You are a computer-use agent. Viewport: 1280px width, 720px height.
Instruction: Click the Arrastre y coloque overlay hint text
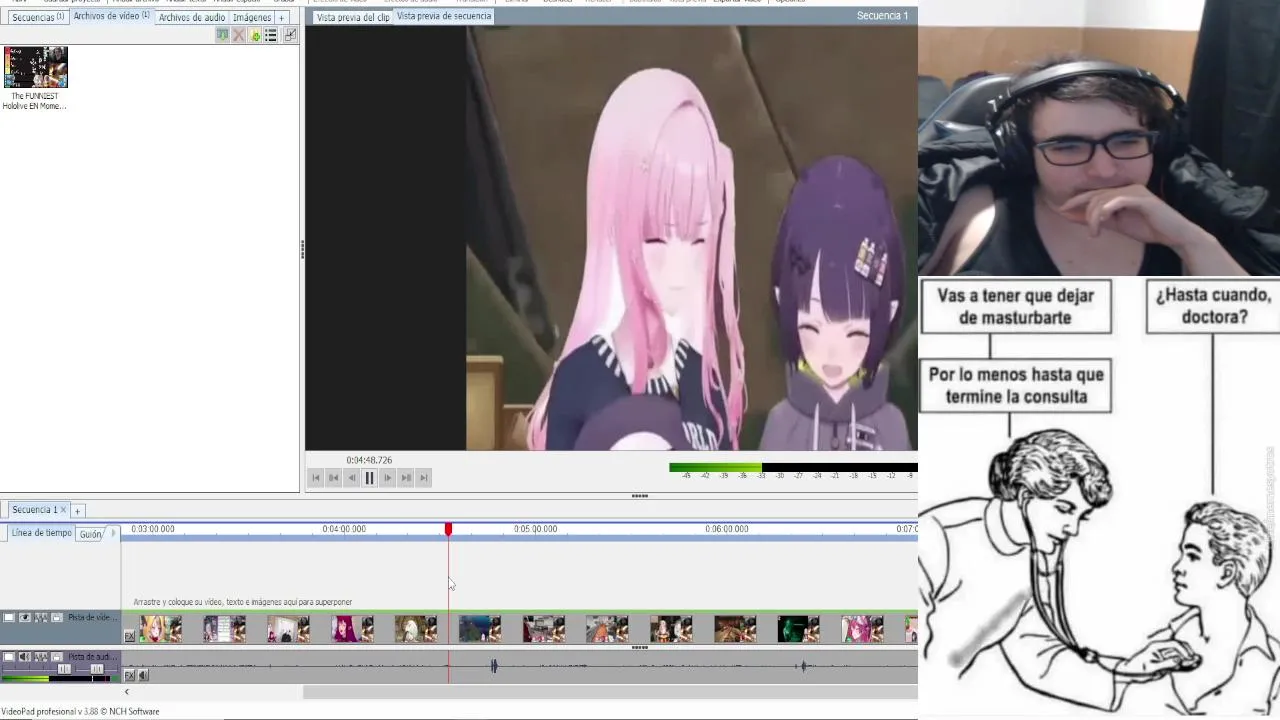pyautogui.click(x=243, y=602)
